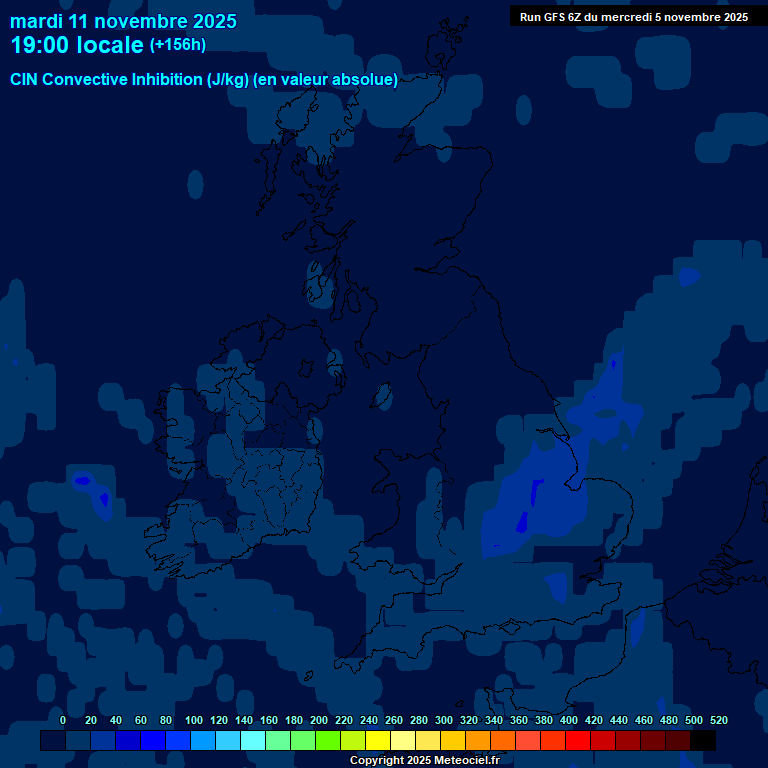Select the bright red swatch near 400
This screenshot has width=768, height=768.
578,741
